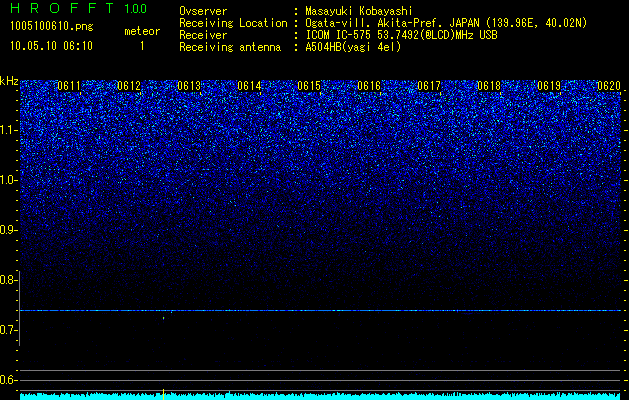This screenshot has width=629, height=400.
Task: Click the Receiving antenna label
Action: 230,47
